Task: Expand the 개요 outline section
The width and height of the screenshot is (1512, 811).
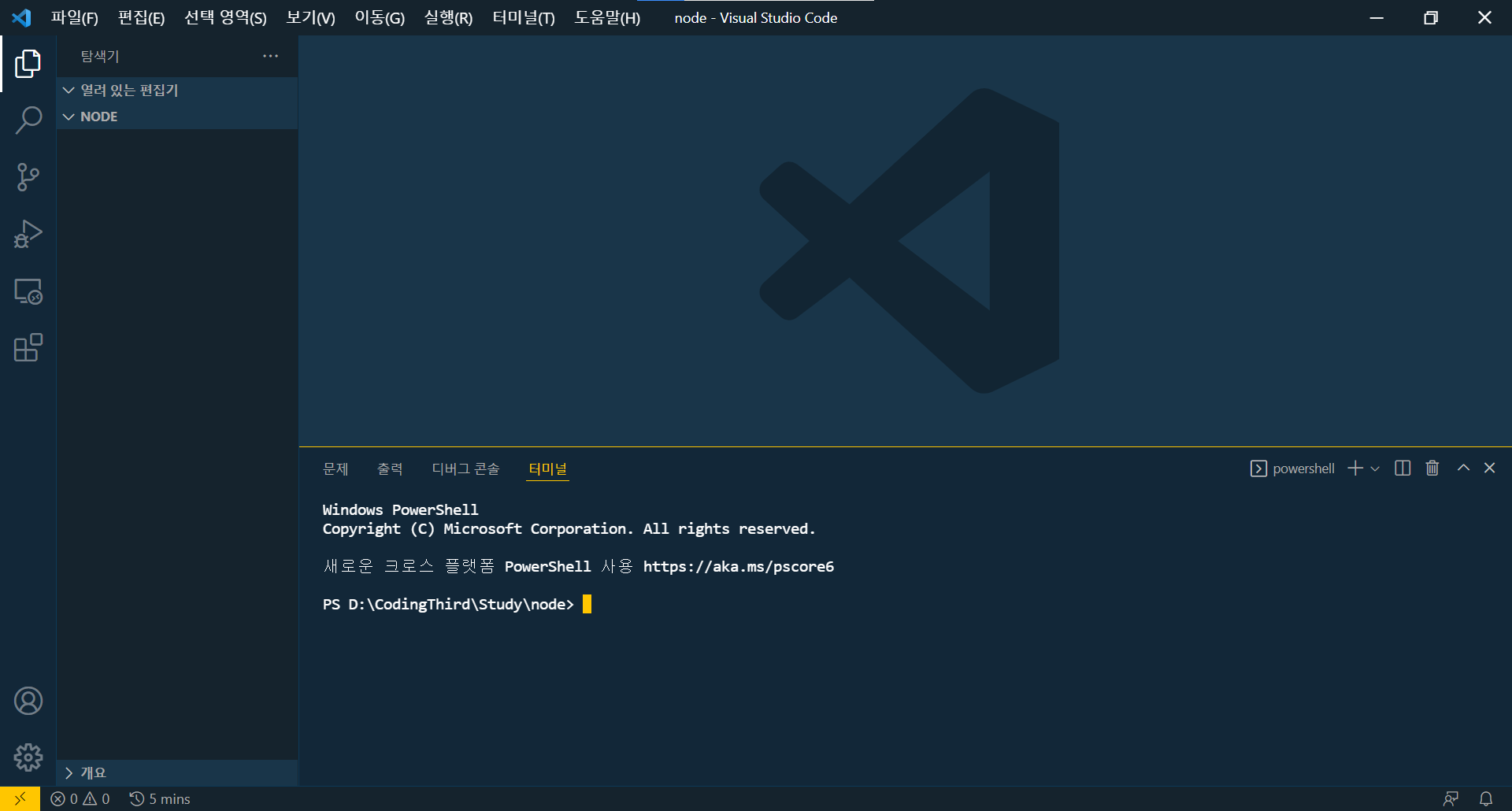Action: 177,772
